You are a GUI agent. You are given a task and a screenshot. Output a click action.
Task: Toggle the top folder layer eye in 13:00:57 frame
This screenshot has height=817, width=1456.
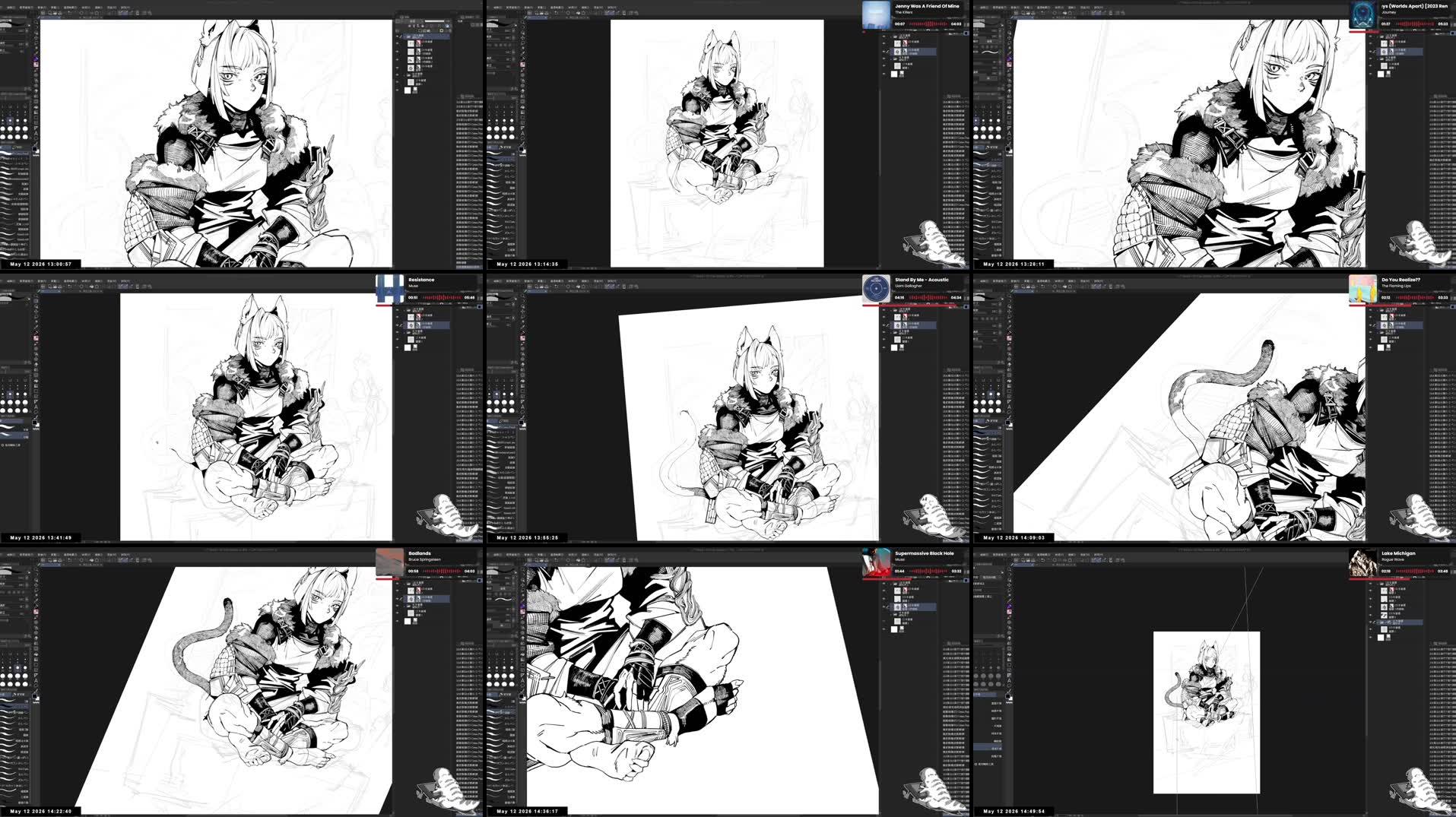pyautogui.click(x=397, y=36)
